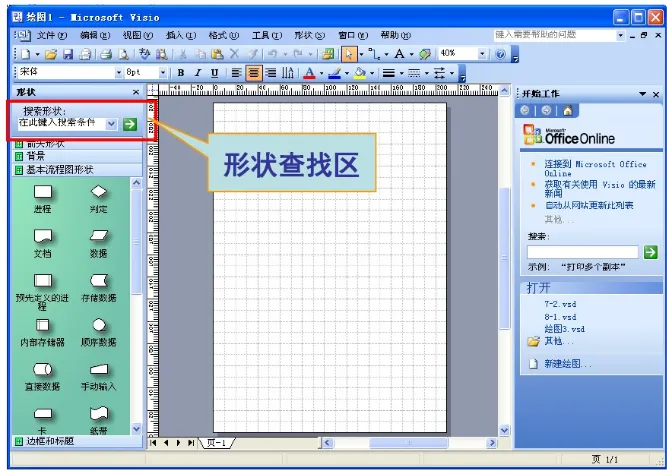Open the Shapes stencil icon in toolbar
The height and width of the screenshot is (470, 667).
coord(328,54)
